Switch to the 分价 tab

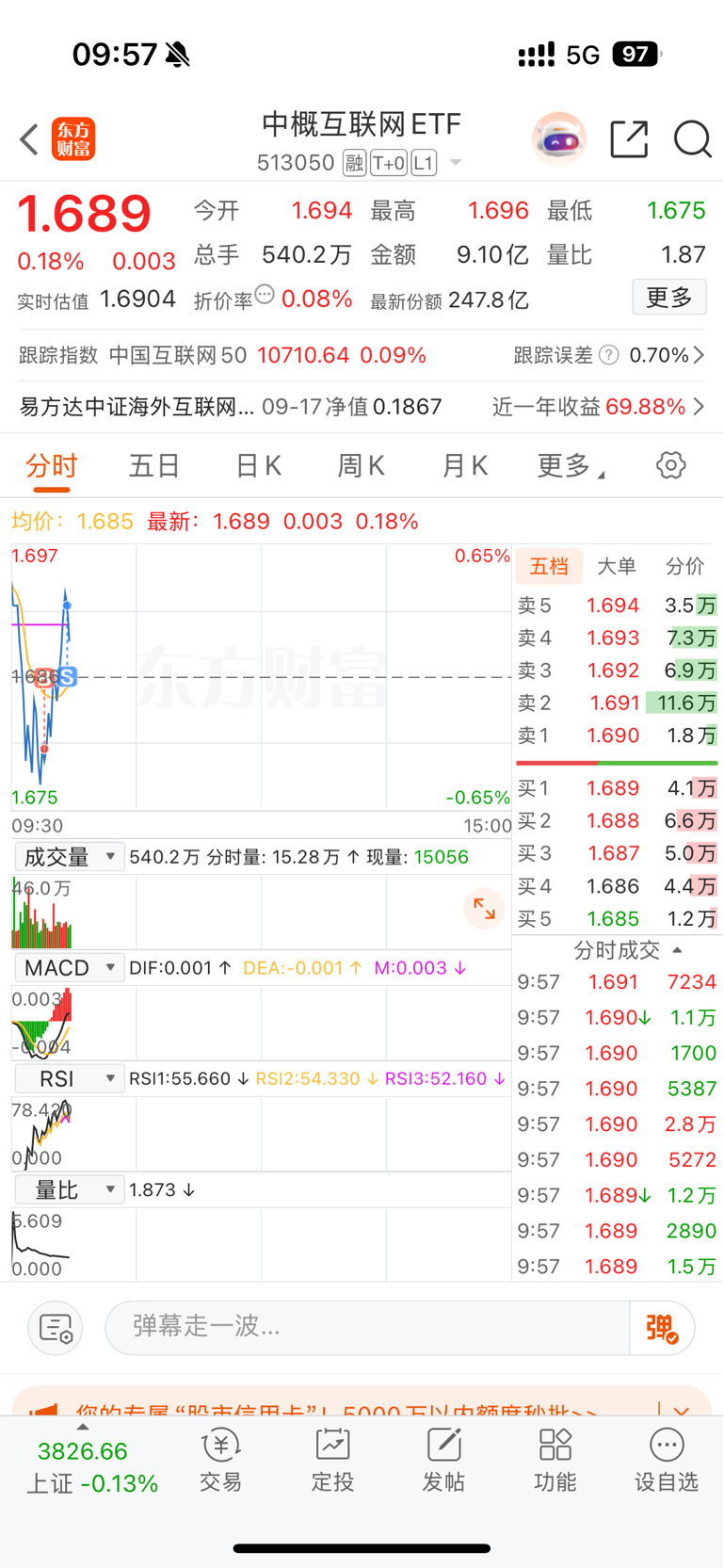click(684, 566)
